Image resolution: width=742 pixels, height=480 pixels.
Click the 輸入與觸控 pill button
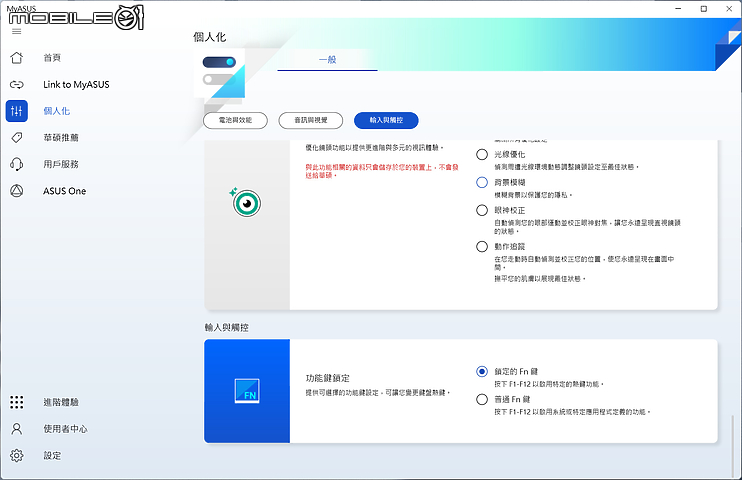coord(386,120)
